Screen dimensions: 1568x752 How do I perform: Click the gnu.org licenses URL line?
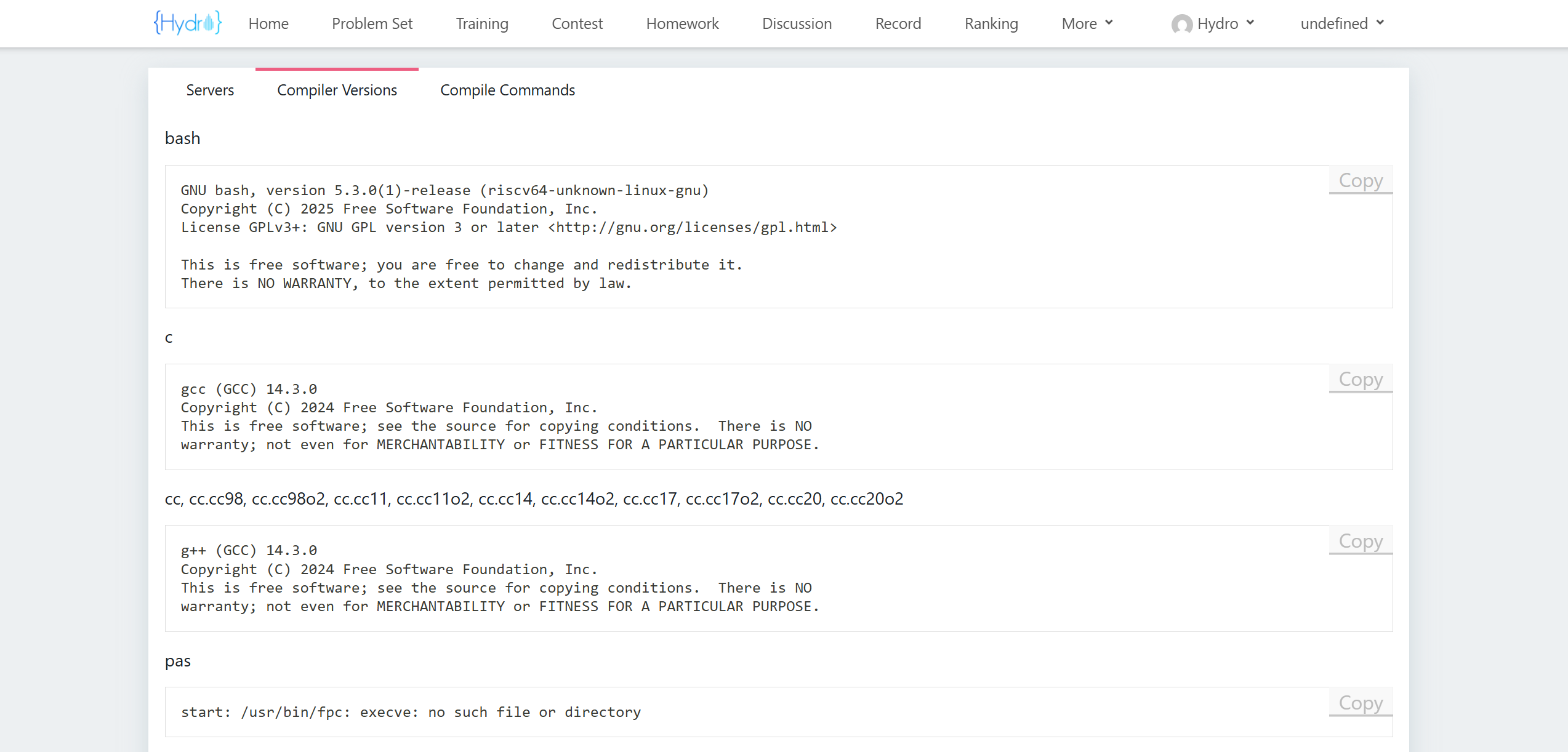pos(509,227)
